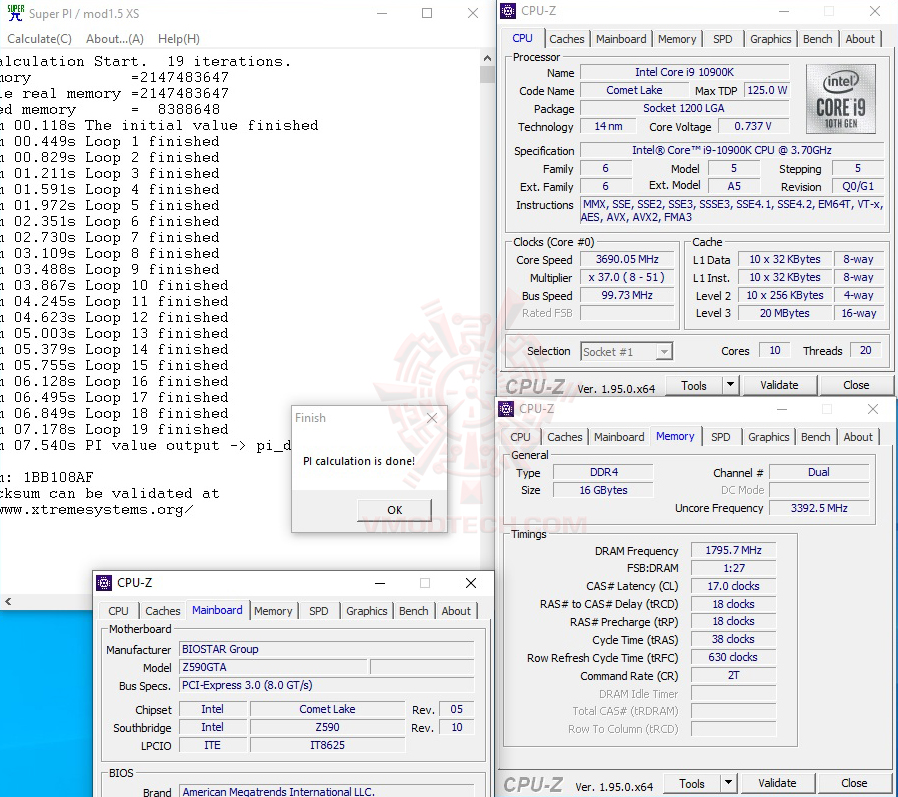Click the Command Rate 2T value
The height and width of the screenshot is (797, 898).
click(733, 675)
